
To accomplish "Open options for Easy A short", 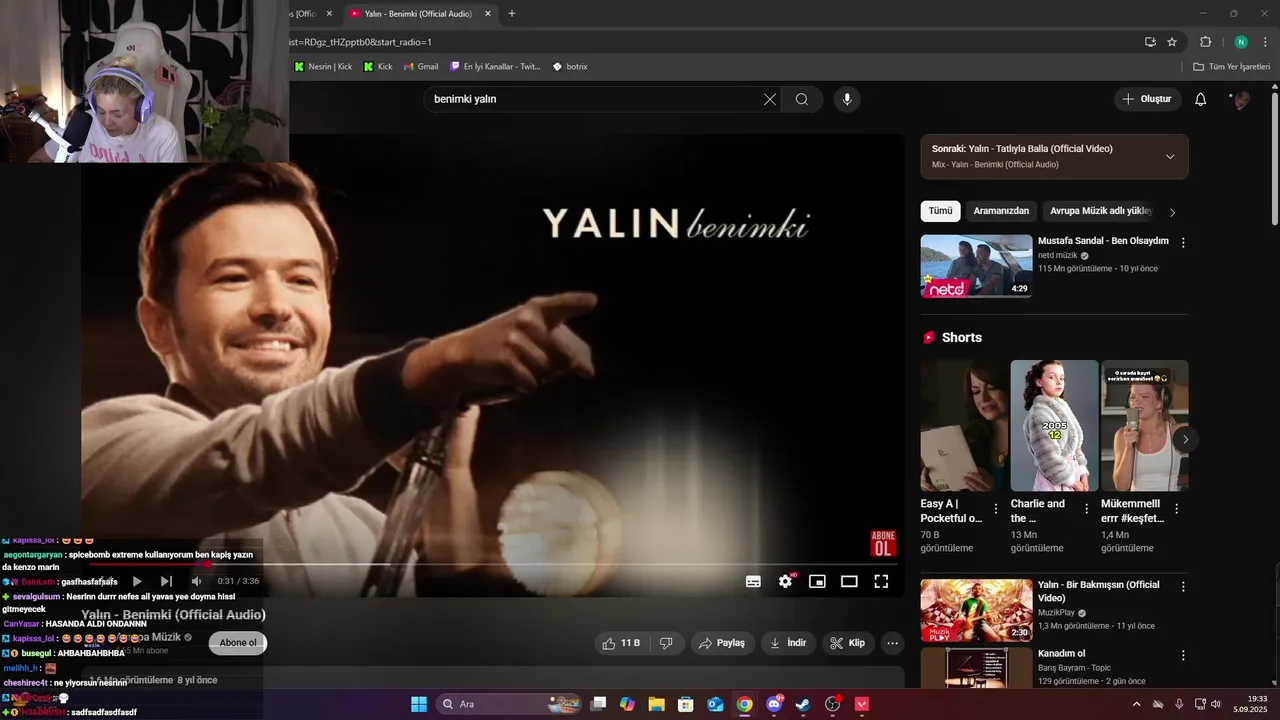I will point(996,509).
